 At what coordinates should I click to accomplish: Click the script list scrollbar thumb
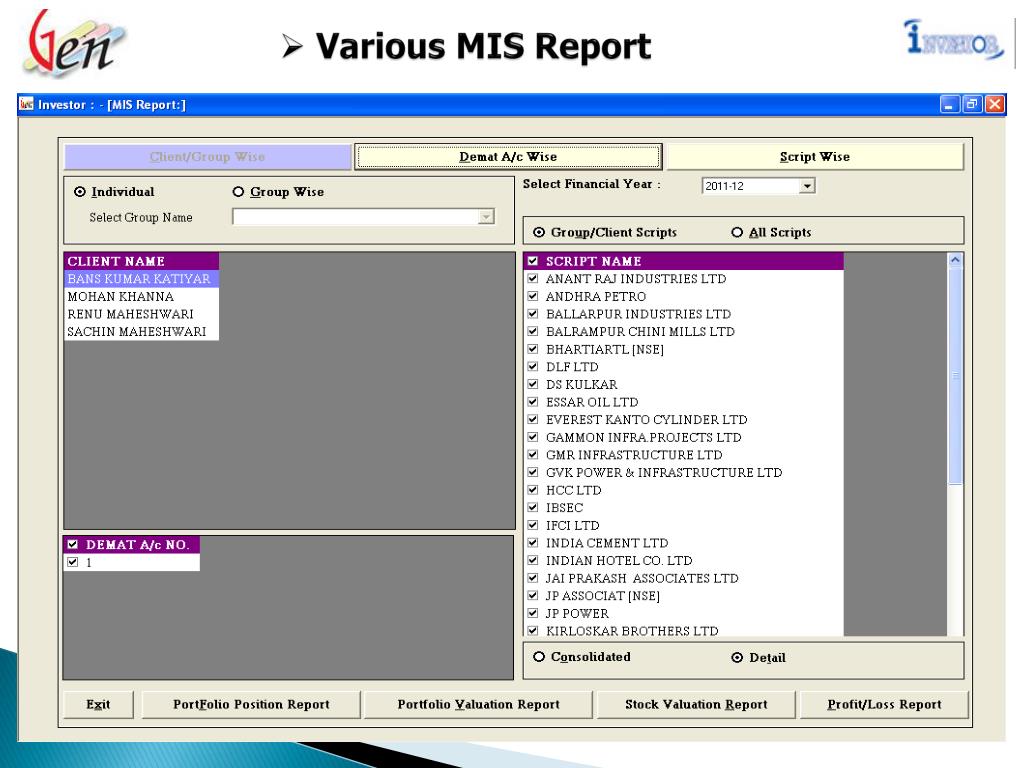click(955, 376)
